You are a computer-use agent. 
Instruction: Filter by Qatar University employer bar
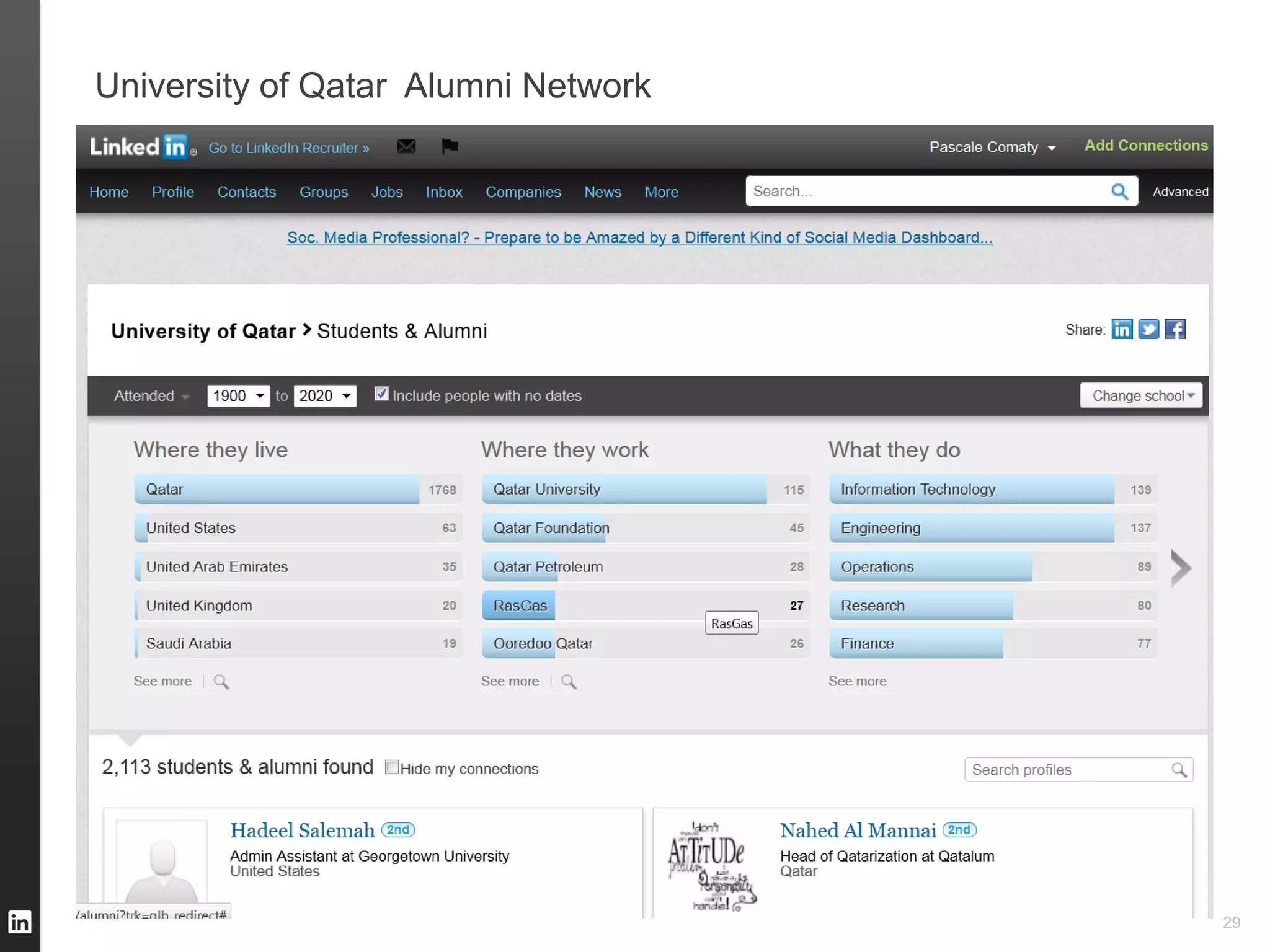pos(646,489)
